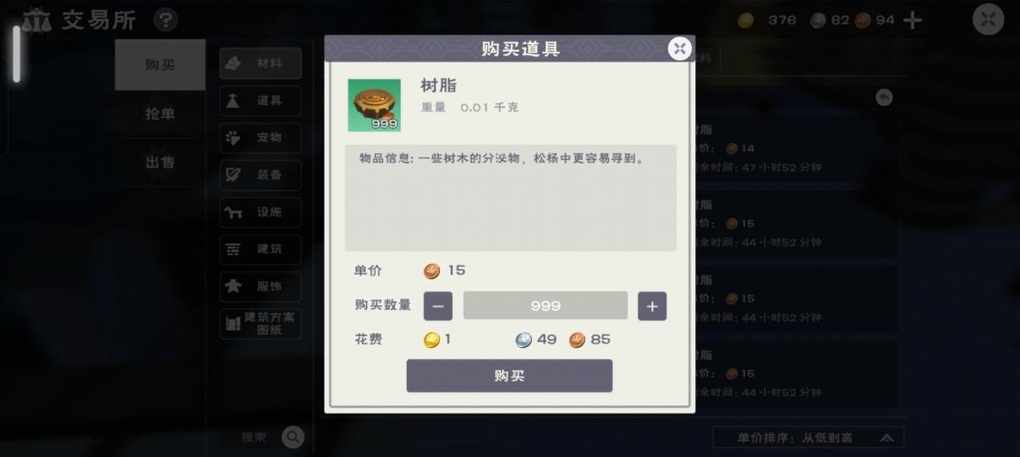
Task: Add currency with the top plus icon
Action: [x=913, y=20]
